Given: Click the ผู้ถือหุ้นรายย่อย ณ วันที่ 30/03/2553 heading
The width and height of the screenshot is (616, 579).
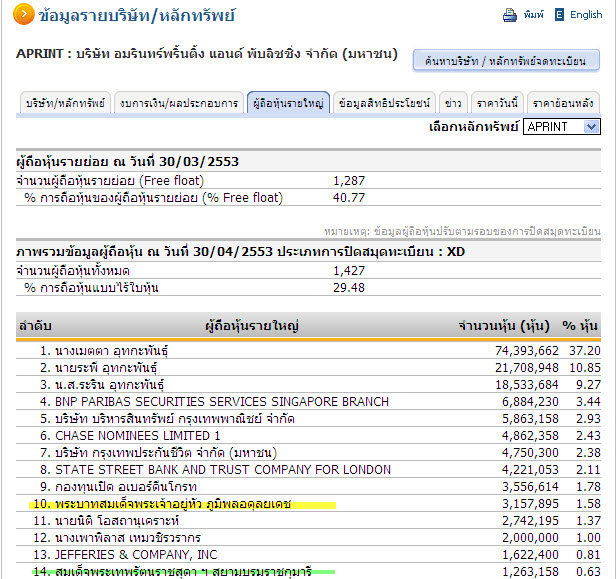Looking at the screenshot, I should 127,161.
